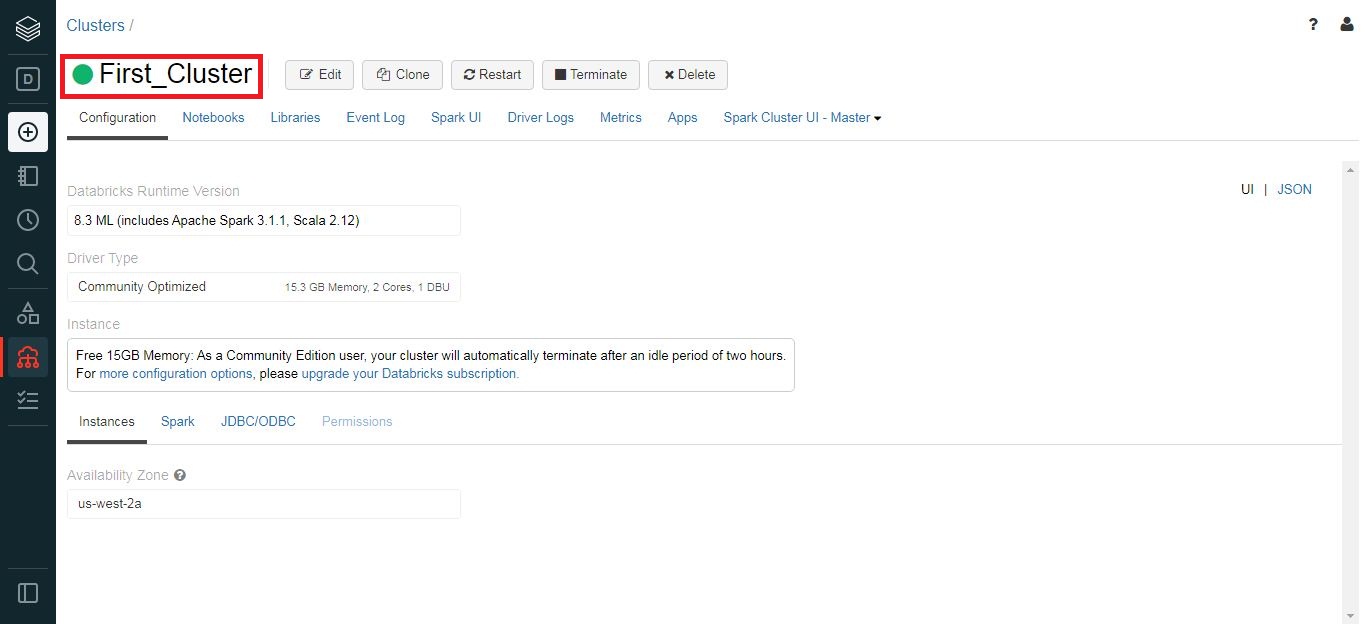
Task: Collapse the sidebar with bottom panel icon
Action: coord(27,592)
